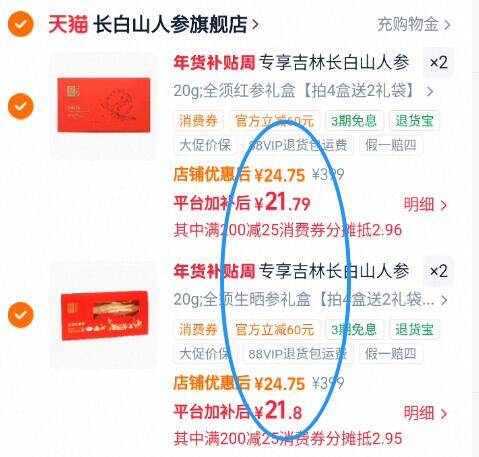The height and width of the screenshot is (457, 479).
Task: Tap the second item's 假一赔四 tag
Action: click(391, 354)
